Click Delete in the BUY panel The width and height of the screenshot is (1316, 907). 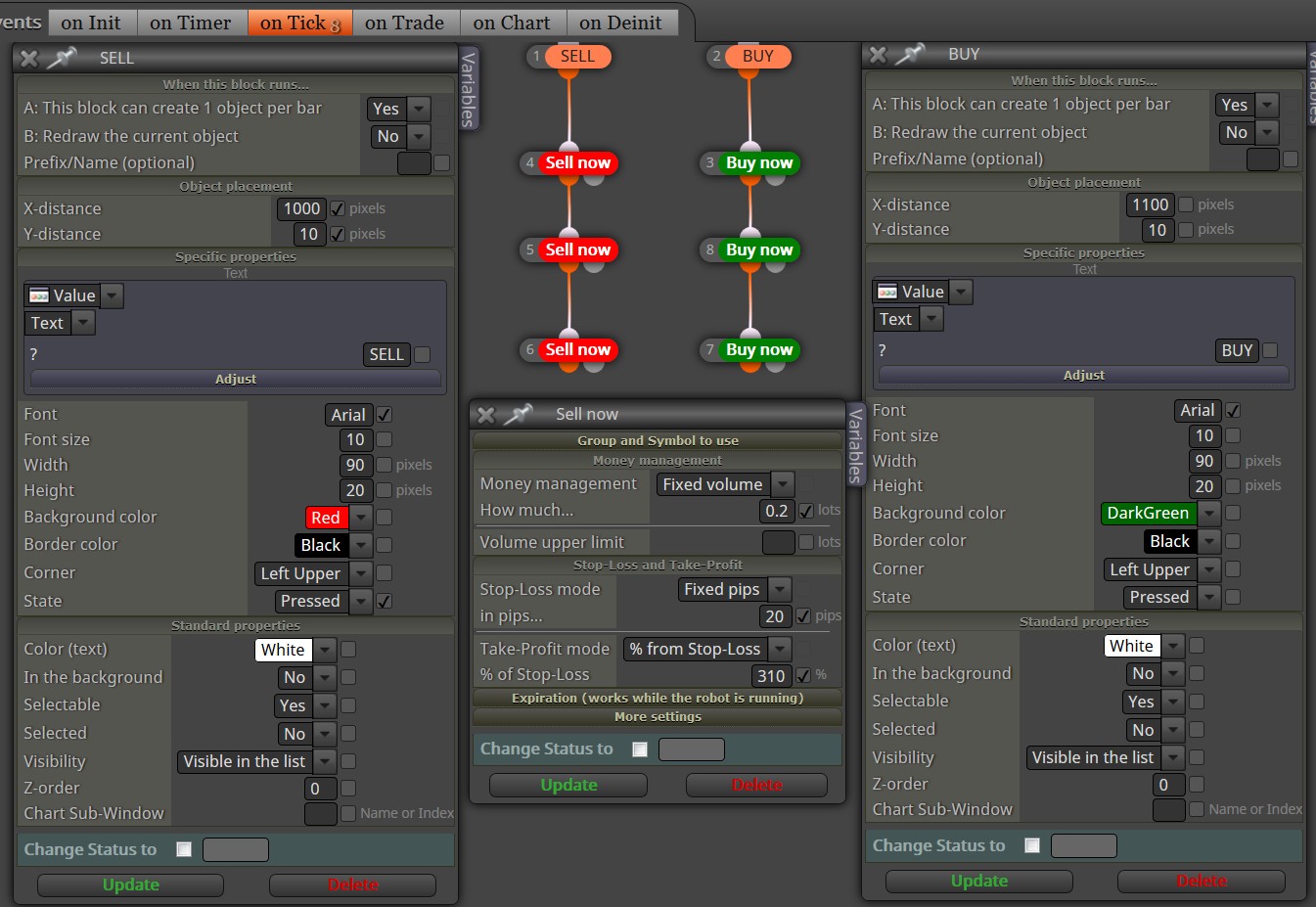(1202, 881)
